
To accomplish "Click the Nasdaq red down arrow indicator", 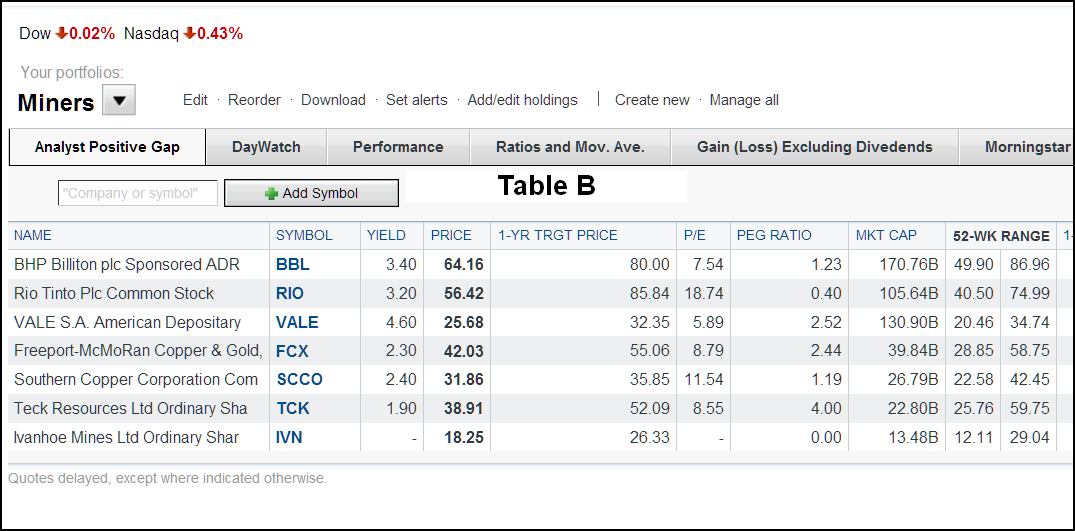I will 189,33.
